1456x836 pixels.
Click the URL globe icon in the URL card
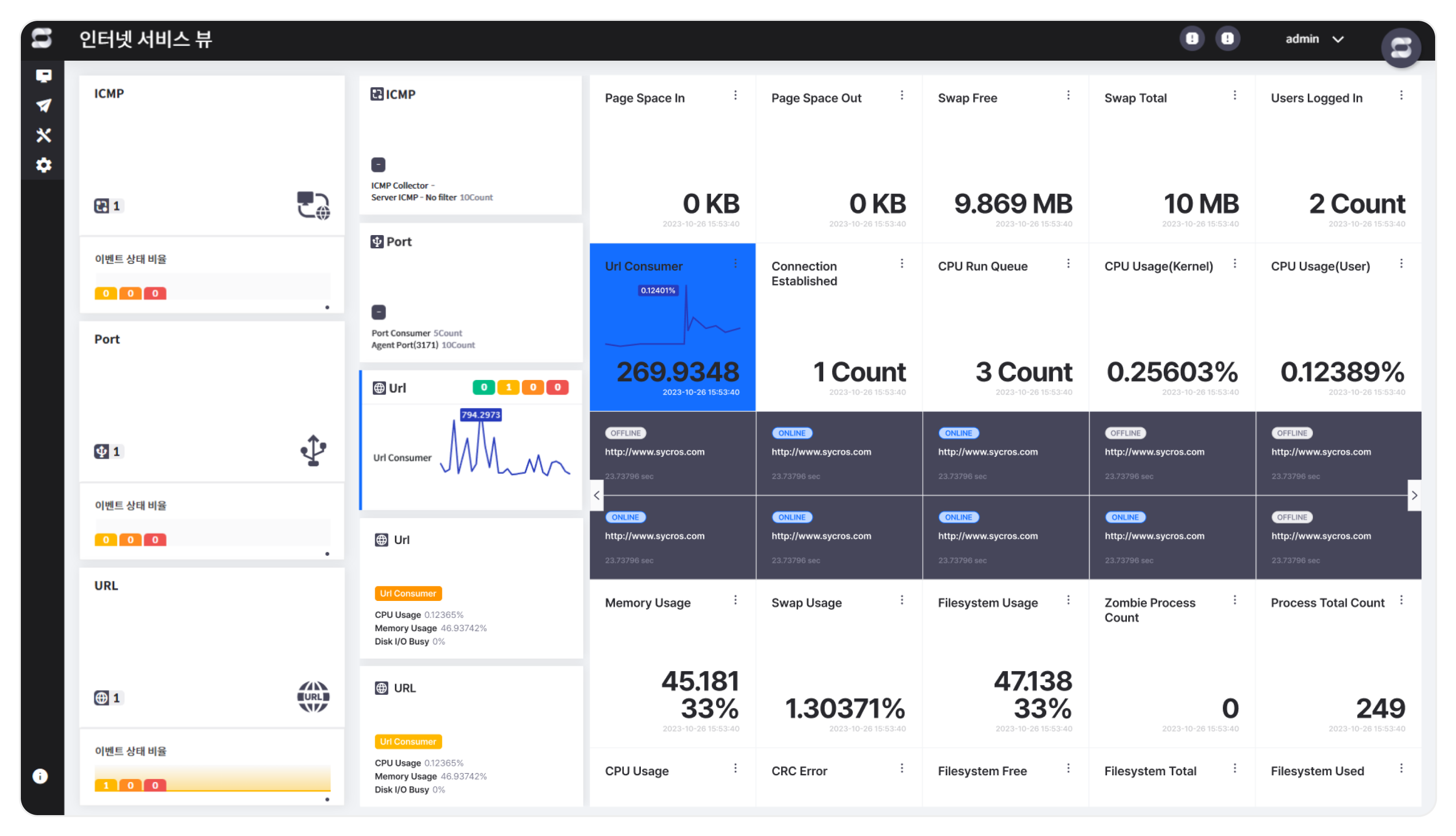pyautogui.click(x=313, y=697)
